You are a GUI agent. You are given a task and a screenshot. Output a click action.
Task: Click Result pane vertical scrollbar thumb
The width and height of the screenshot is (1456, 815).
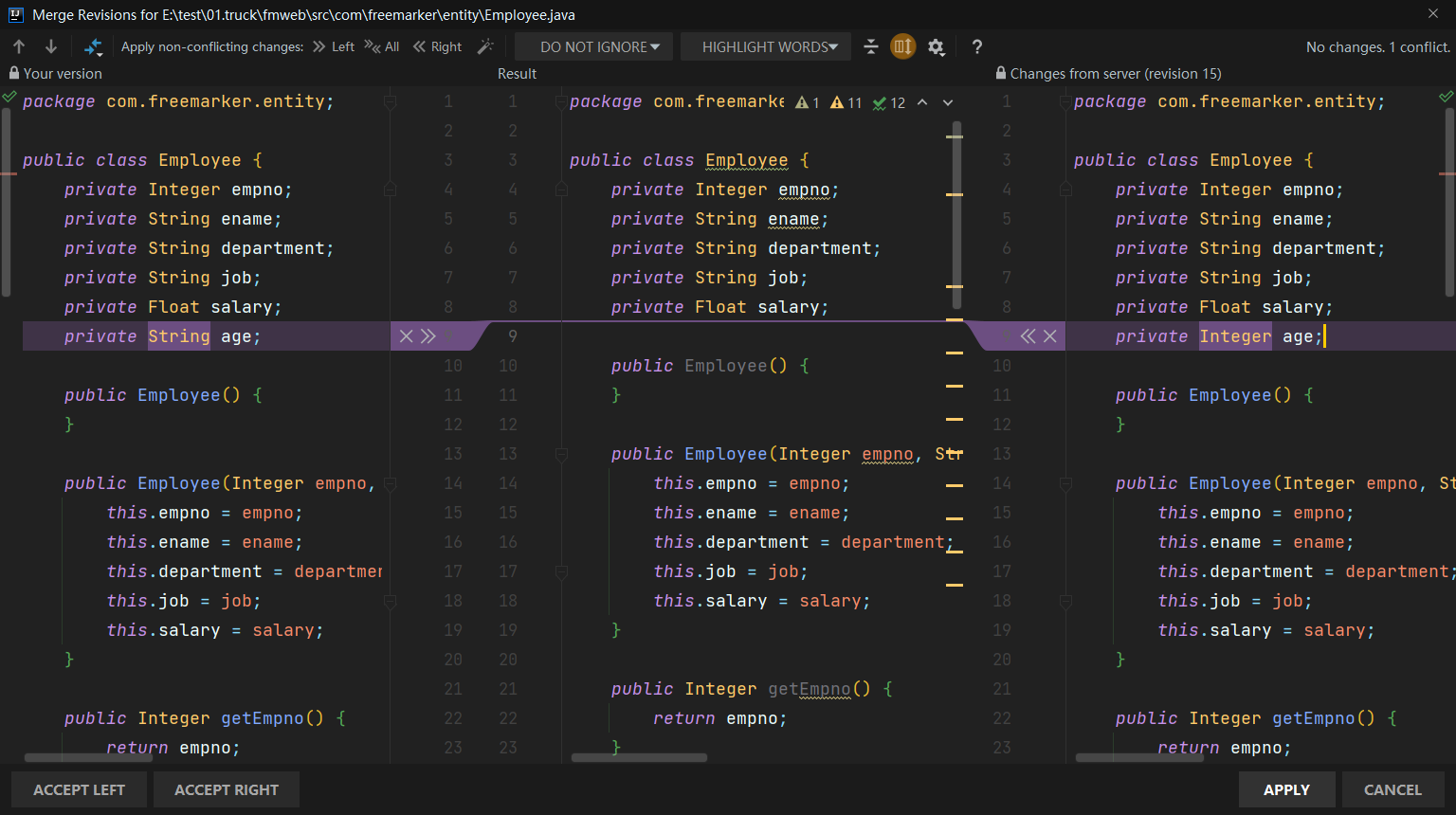956,215
